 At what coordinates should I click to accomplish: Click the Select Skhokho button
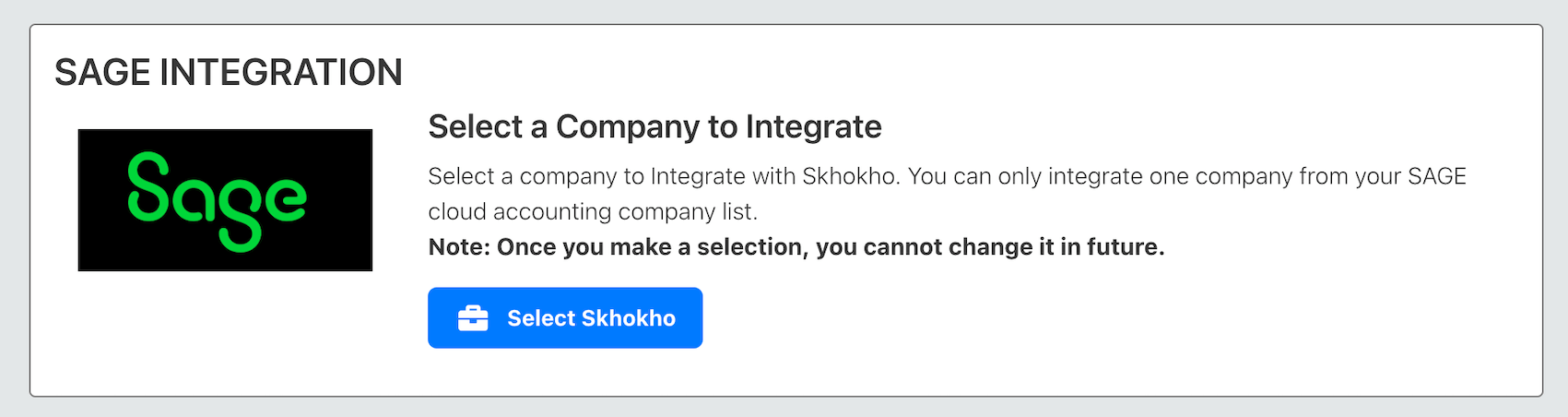click(x=565, y=317)
